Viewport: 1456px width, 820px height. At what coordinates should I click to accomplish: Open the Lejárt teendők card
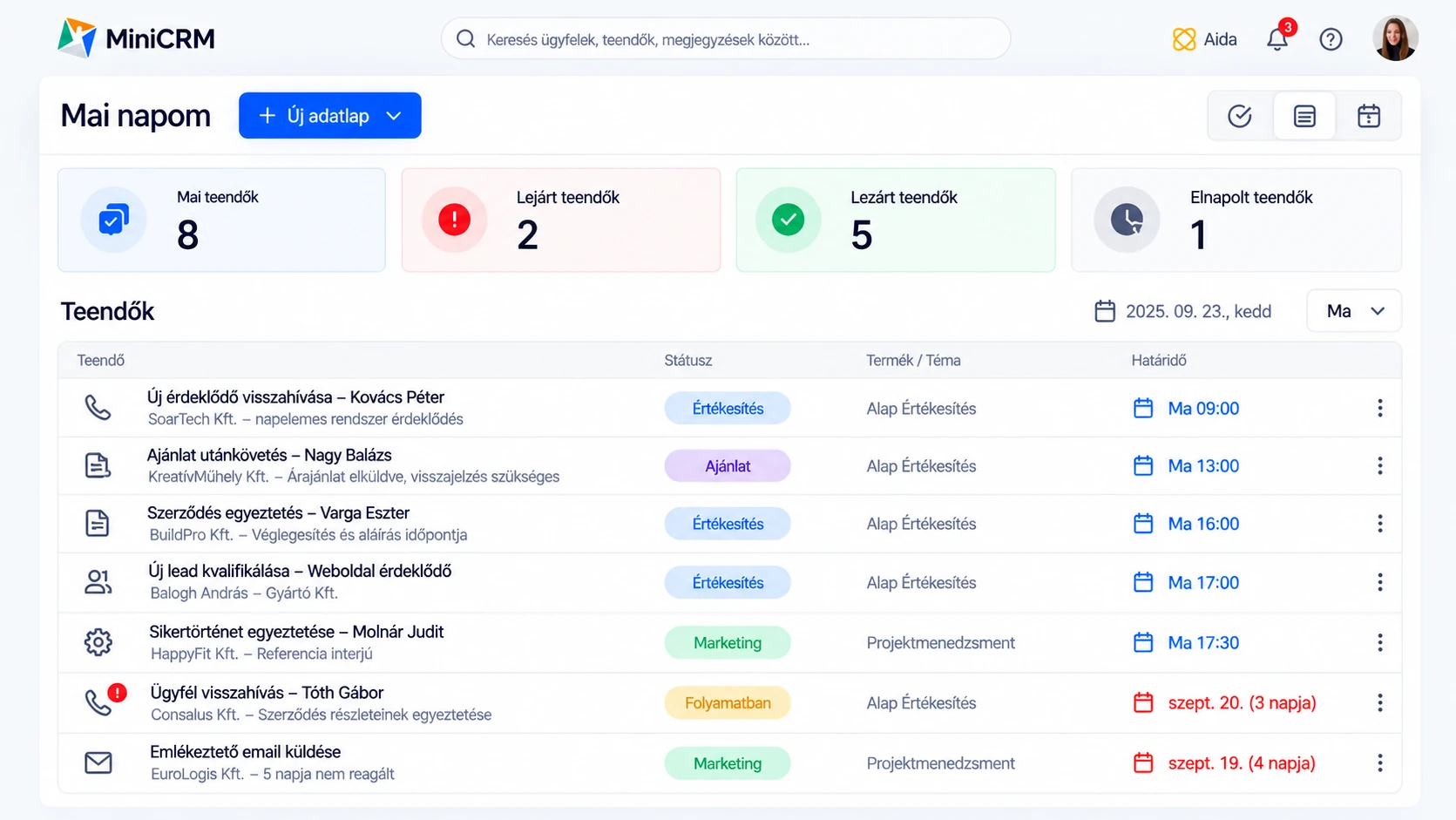[x=561, y=220]
